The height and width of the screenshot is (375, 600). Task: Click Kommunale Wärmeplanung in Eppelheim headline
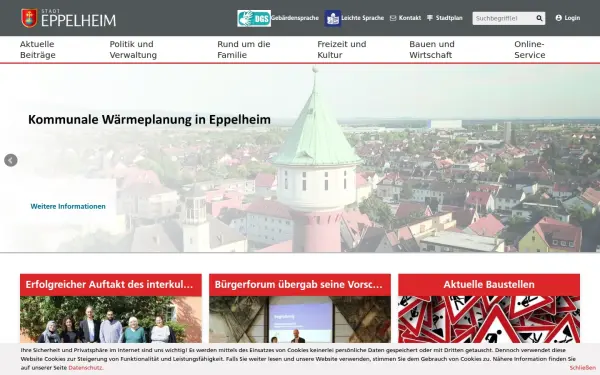point(149,119)
